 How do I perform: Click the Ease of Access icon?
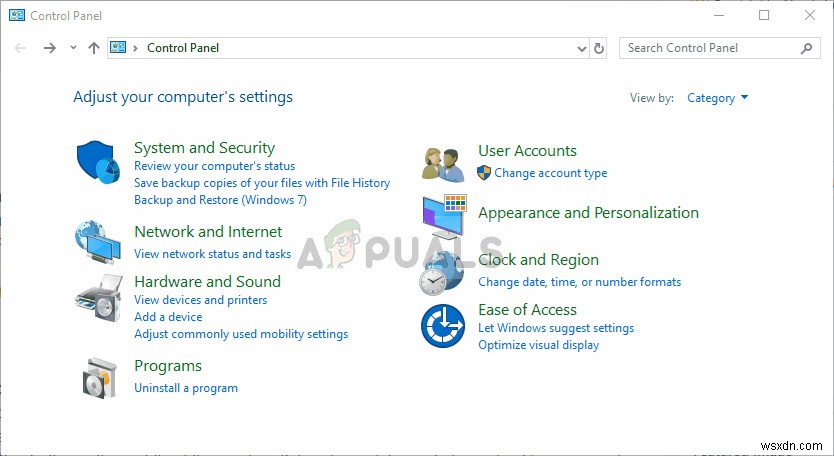[x=442, y=326]
